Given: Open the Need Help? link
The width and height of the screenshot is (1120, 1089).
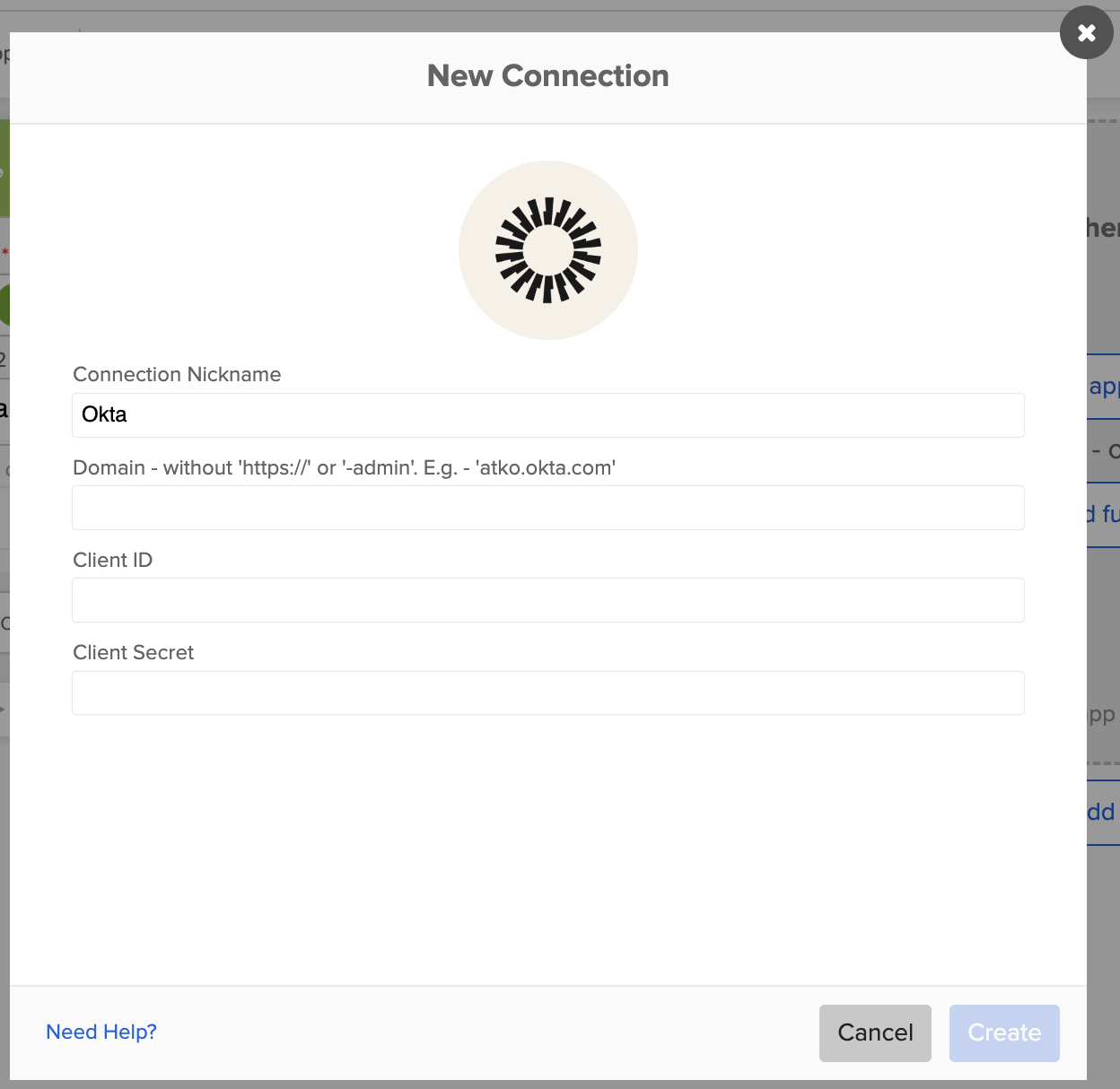Looking at the screenshot, I should [x=101, y=1032].
